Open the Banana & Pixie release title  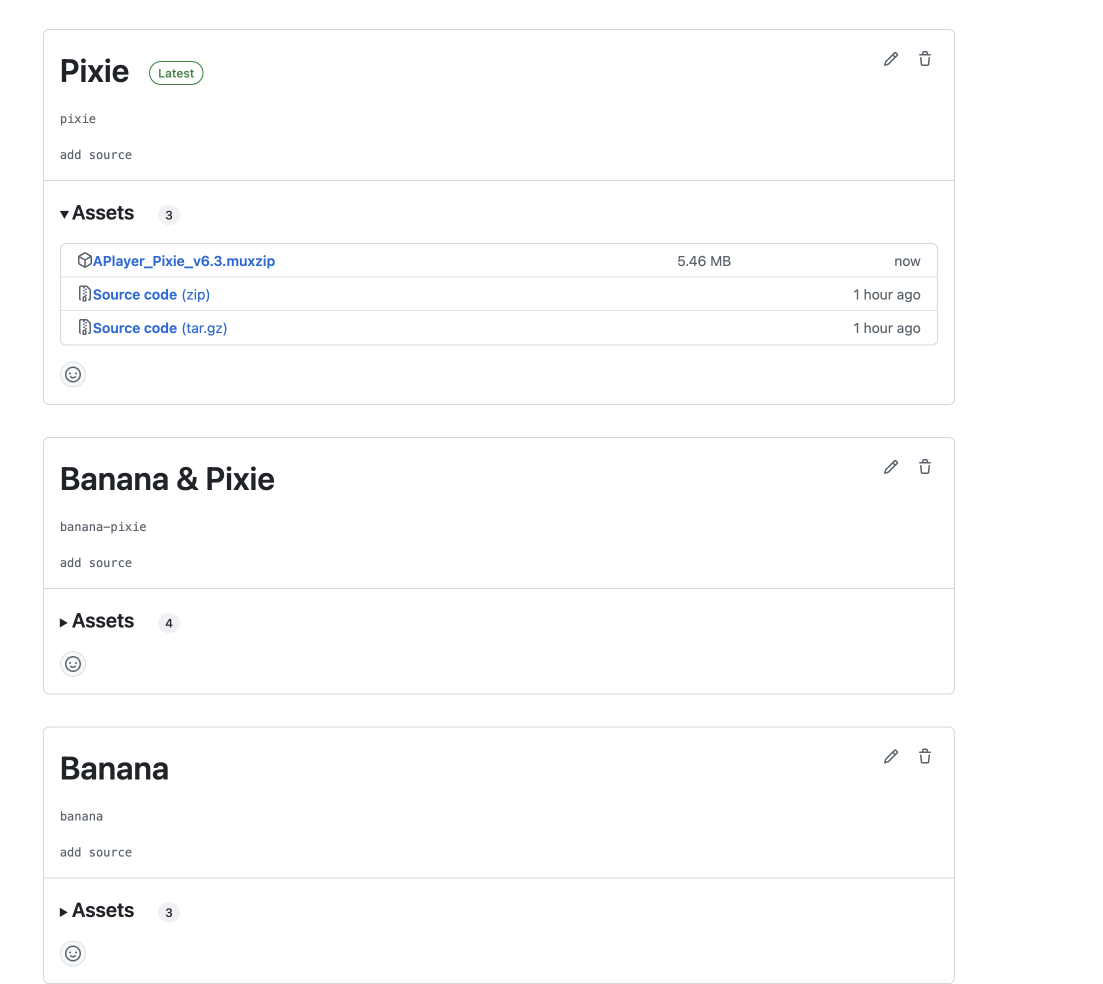coord(167,480)
